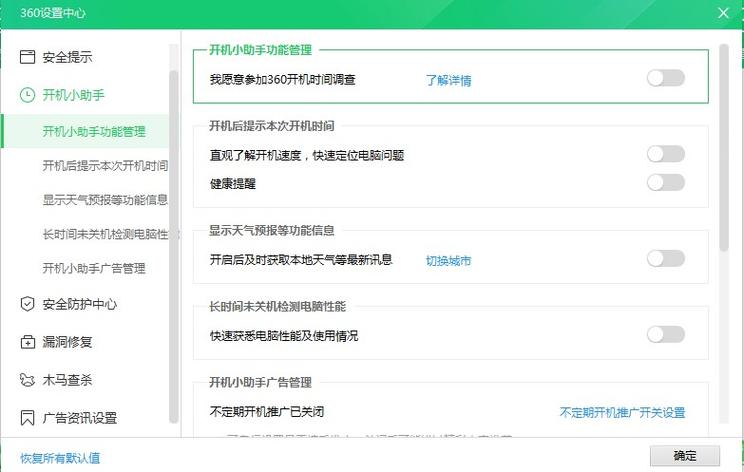Click the 显示天气预报等功能信息 section heading
Screen dimensions: 744x472
[x=272, y=231]
